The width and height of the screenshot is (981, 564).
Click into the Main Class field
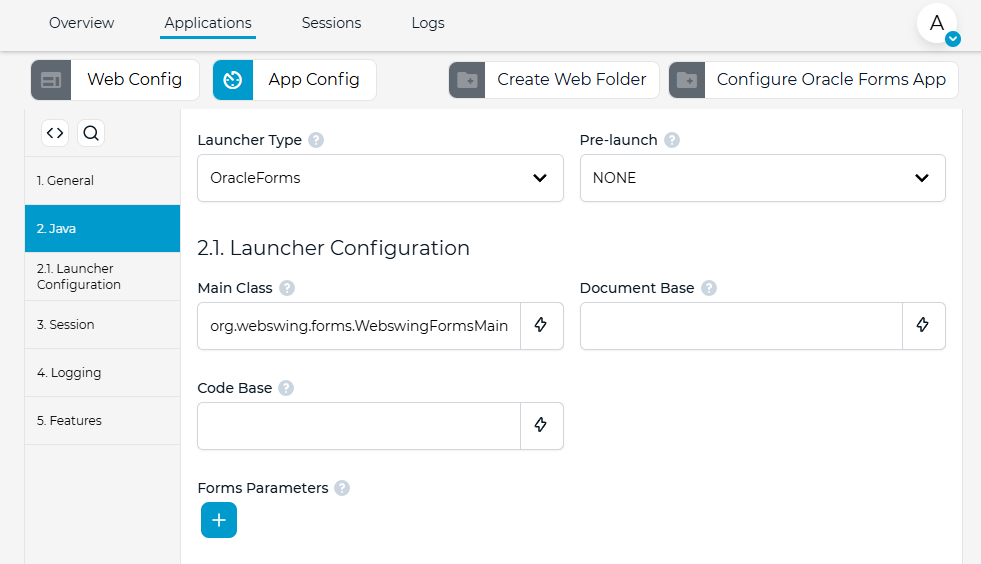359,326
